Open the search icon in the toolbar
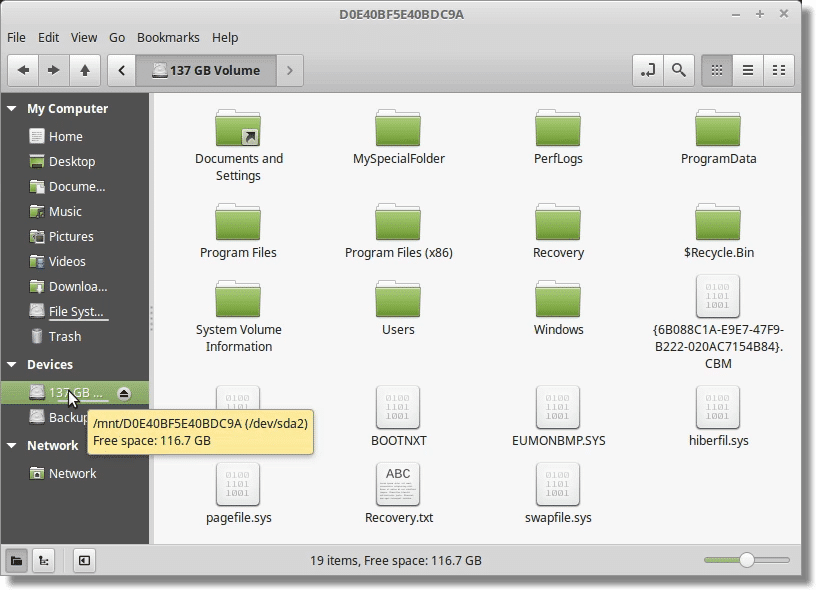Viewport: 816px width, 590px height. point(679,70)
